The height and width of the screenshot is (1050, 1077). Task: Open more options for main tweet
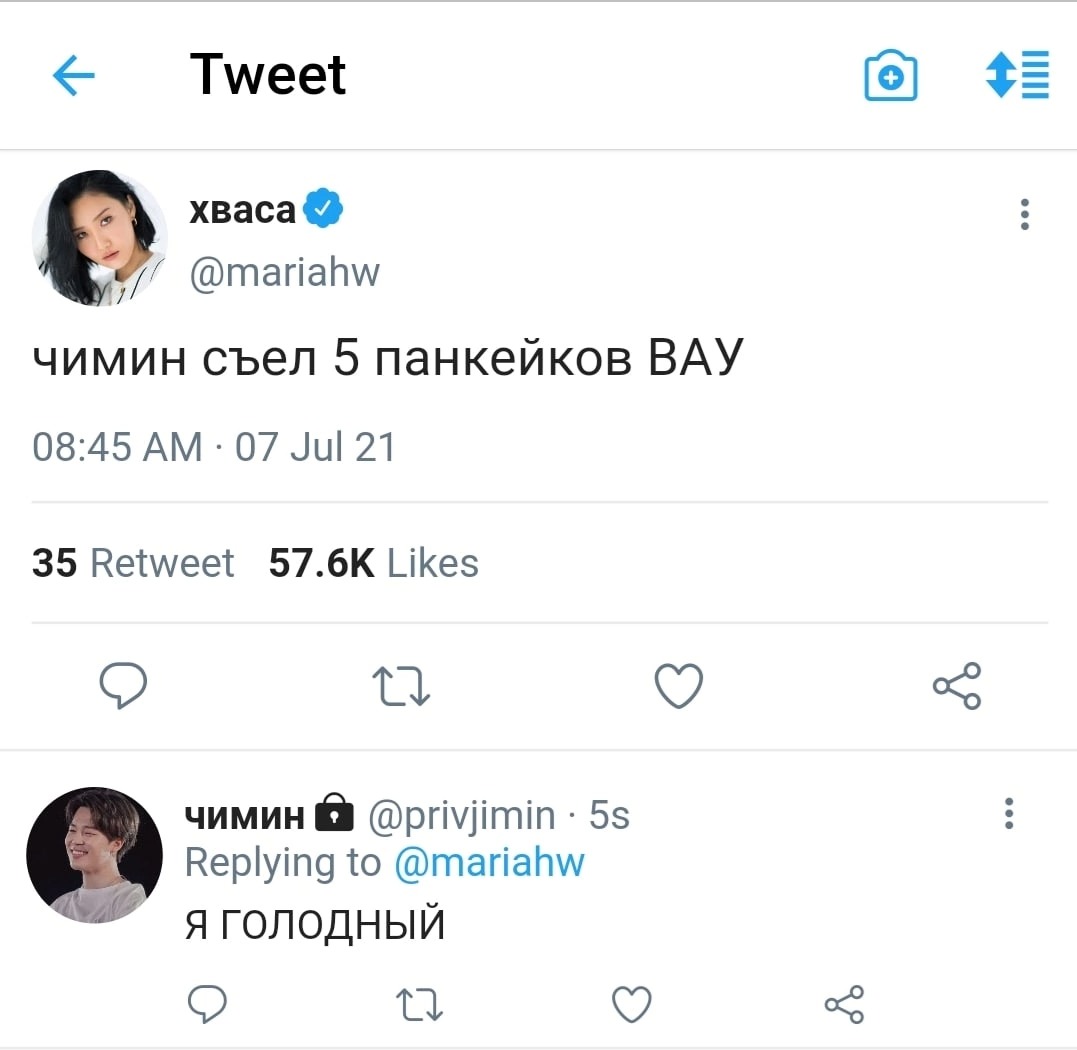point(1024,214)
